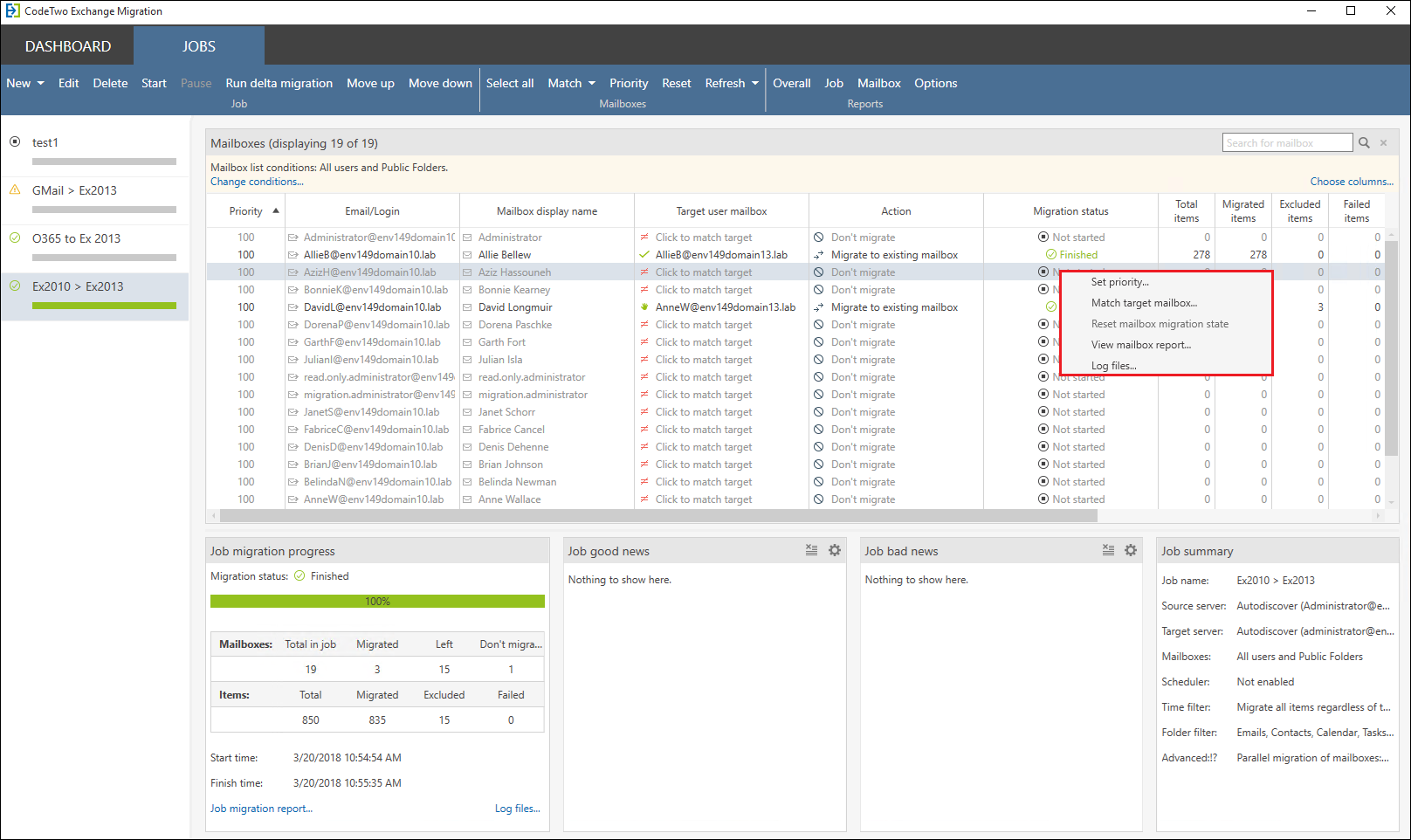The image size is (1411, 840).
Task: Choose Match target mailbox... menu entry
Action: click(x=1144, y=303)
